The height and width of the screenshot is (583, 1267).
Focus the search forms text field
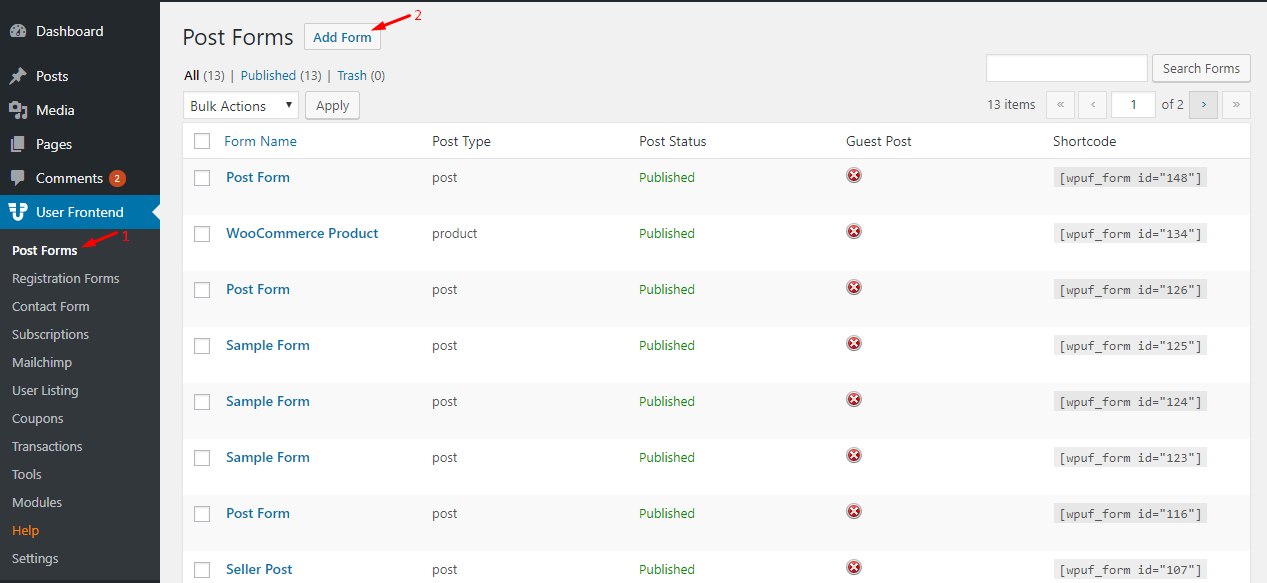tap(1066, 68)
